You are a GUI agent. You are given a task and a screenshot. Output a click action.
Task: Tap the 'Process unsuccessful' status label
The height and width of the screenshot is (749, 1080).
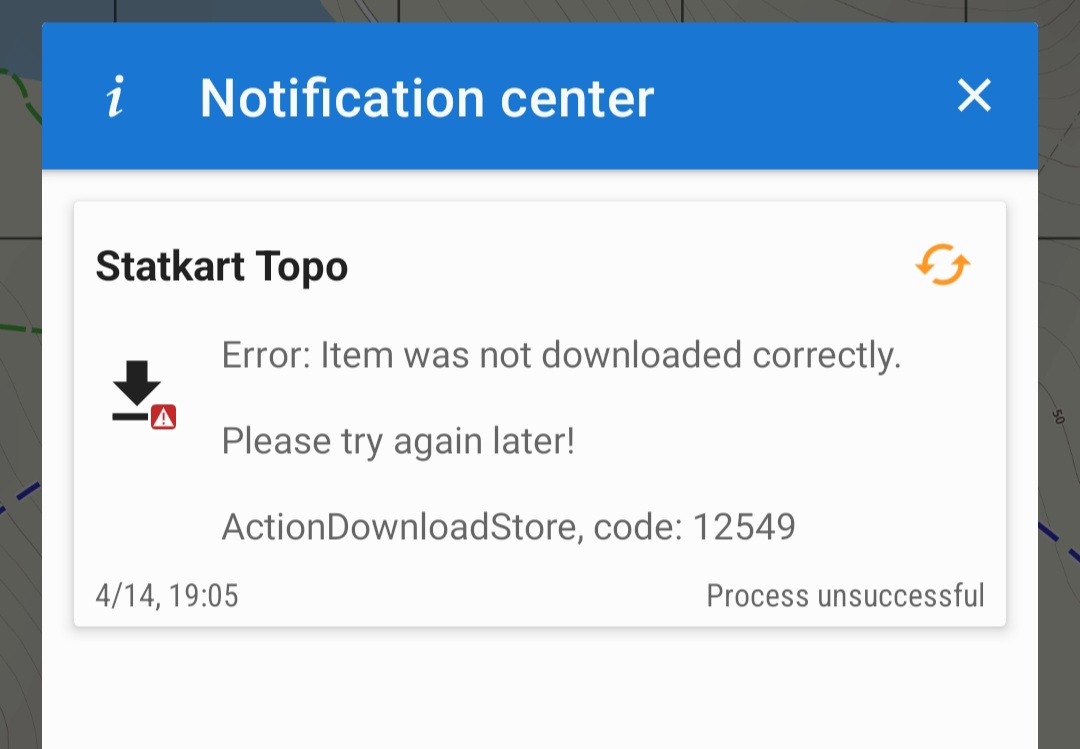point(845,596)
